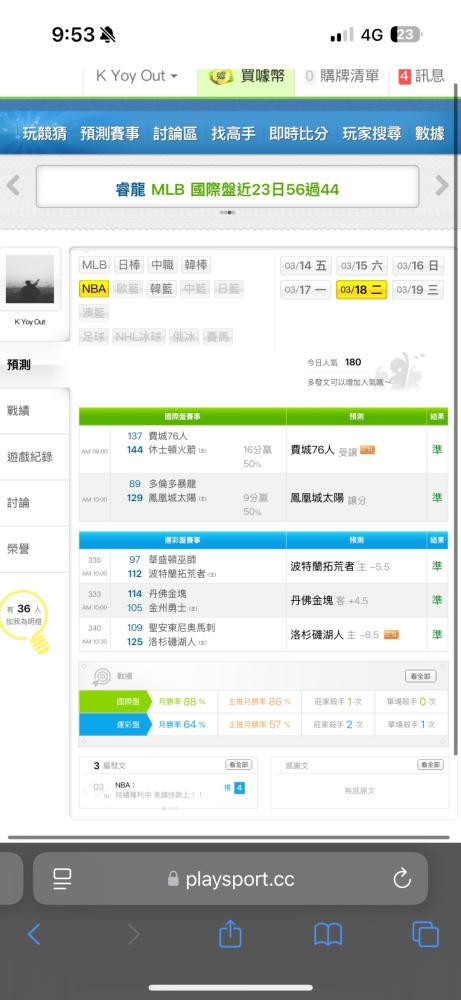Select the 日棒 league filter

tap(128, 265)
